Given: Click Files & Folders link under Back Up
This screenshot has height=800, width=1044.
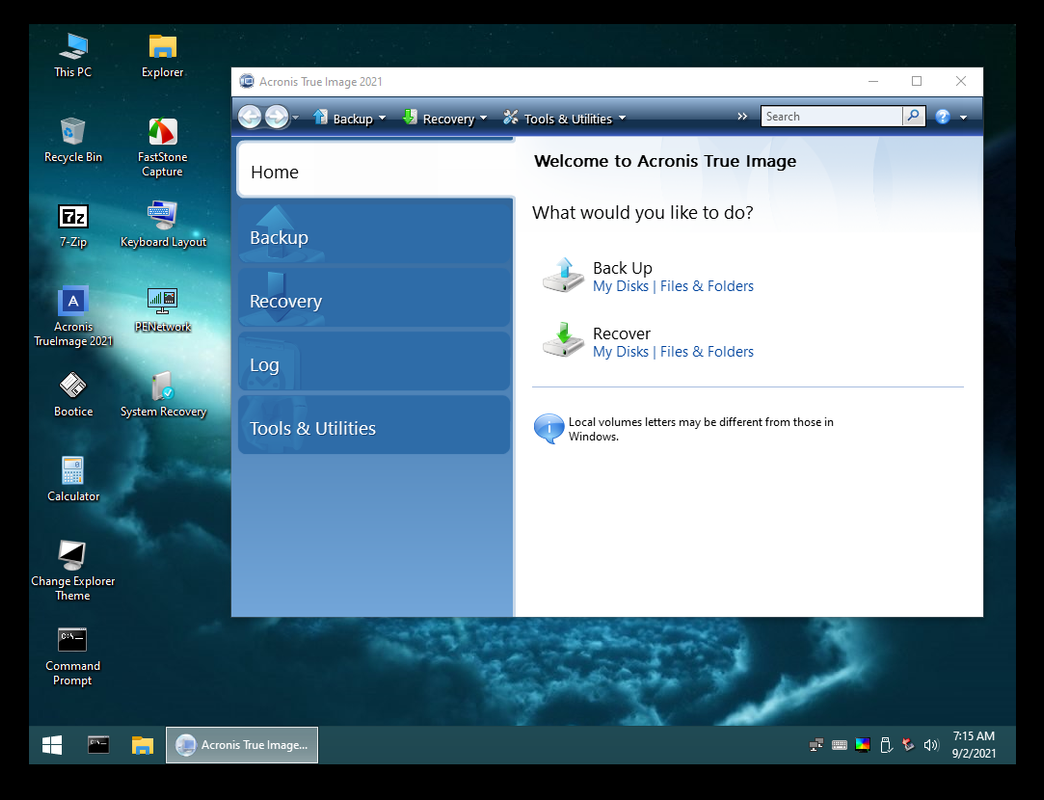Looking at the screenshot, I should pos(707,286).
